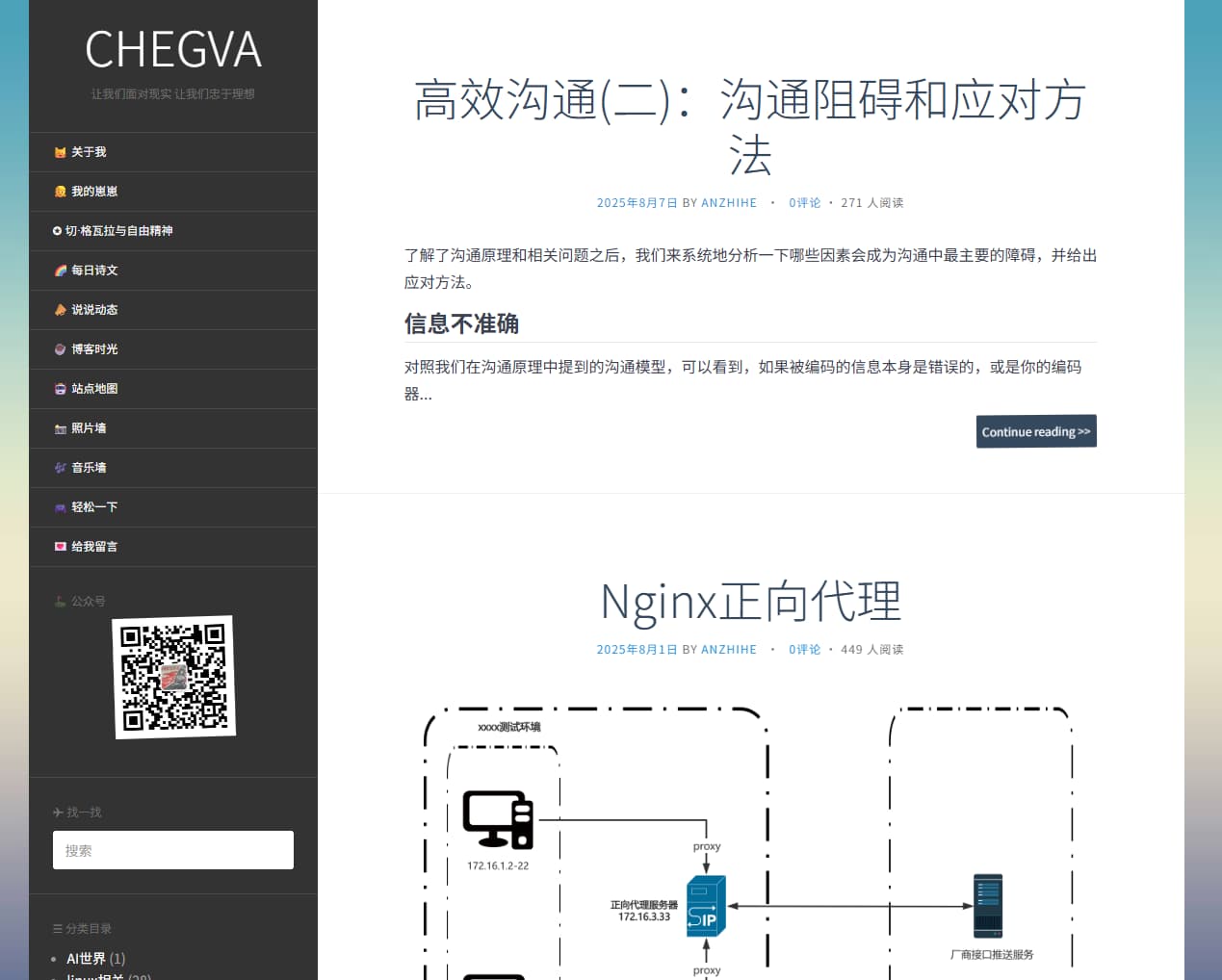
Task: Click the rainbow icon next to 每日诗文
Action: click(60, 271)
